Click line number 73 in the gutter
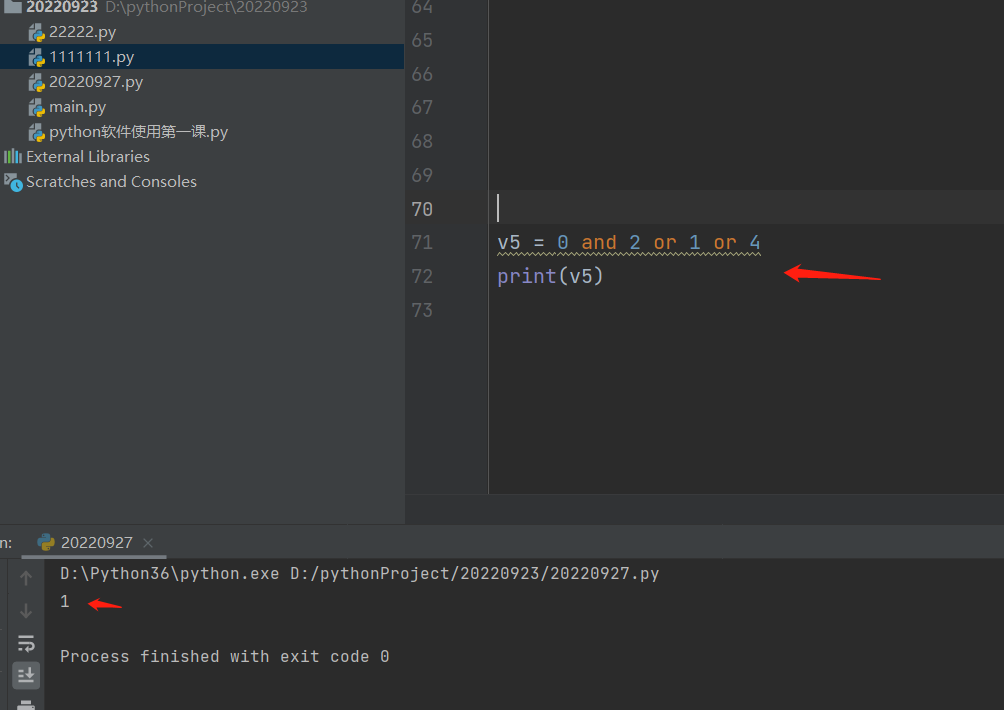The height and width of the screenshot is (710, 1004). click(422, 311)
